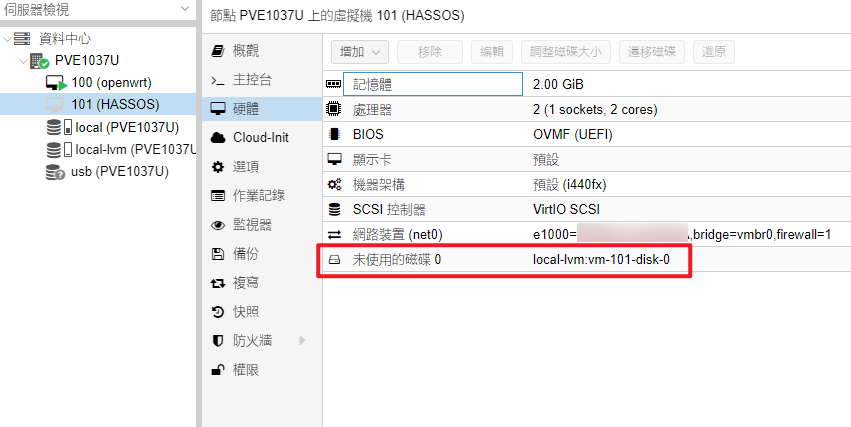Click the 調整磁碟大小 resize button

565,52
